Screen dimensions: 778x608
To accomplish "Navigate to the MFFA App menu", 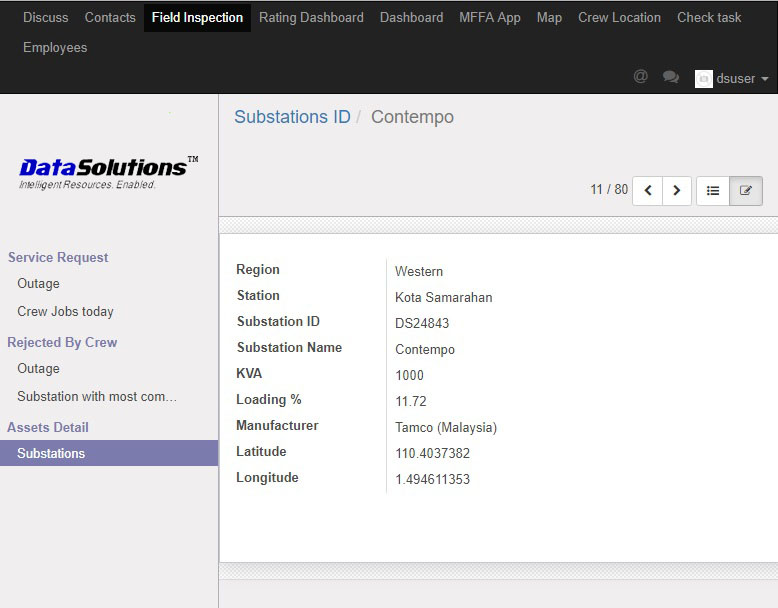I will point(489,17).
